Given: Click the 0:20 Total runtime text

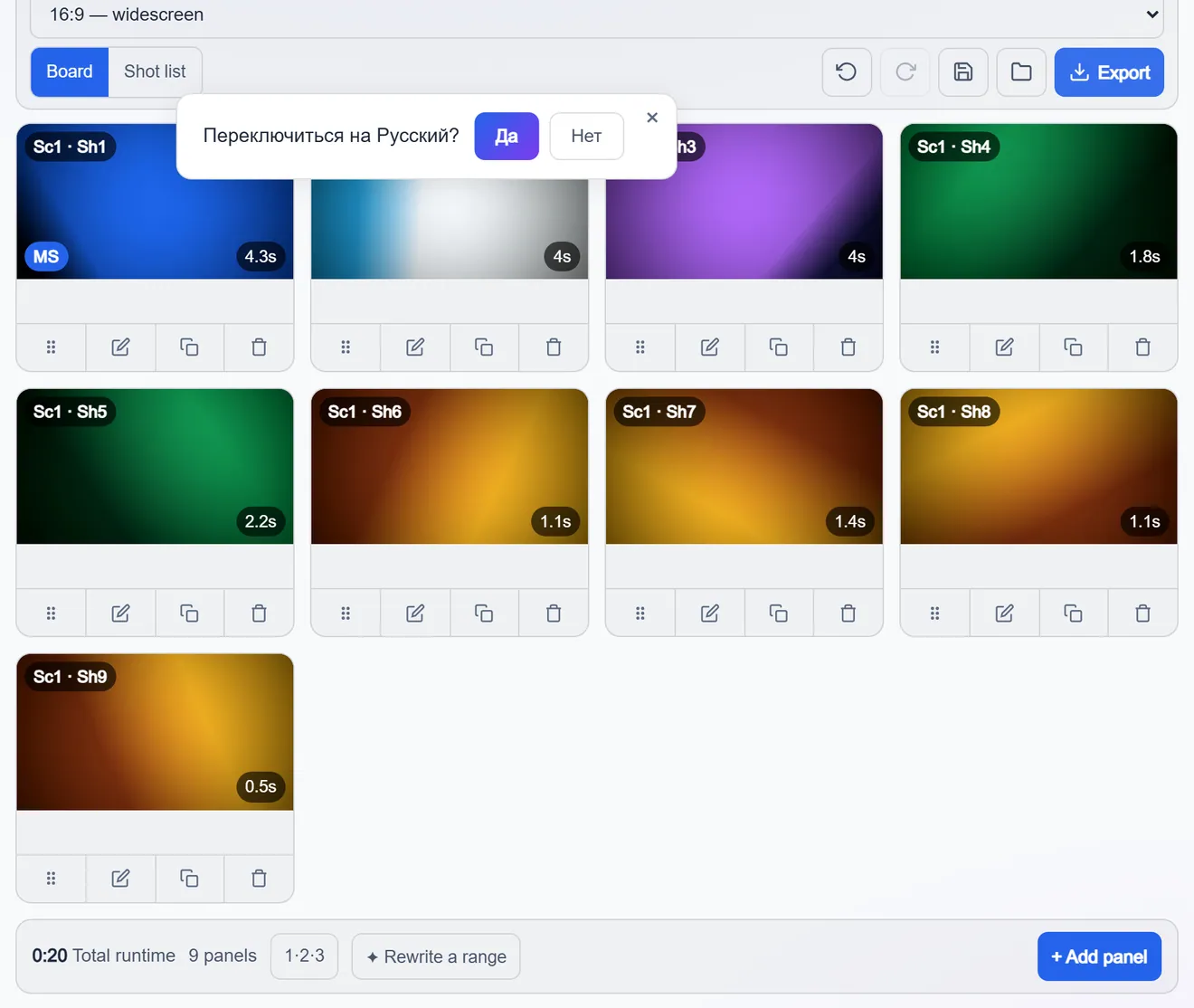Looking at the screenshot, I should pyautogui.click(x=103, y=956).
